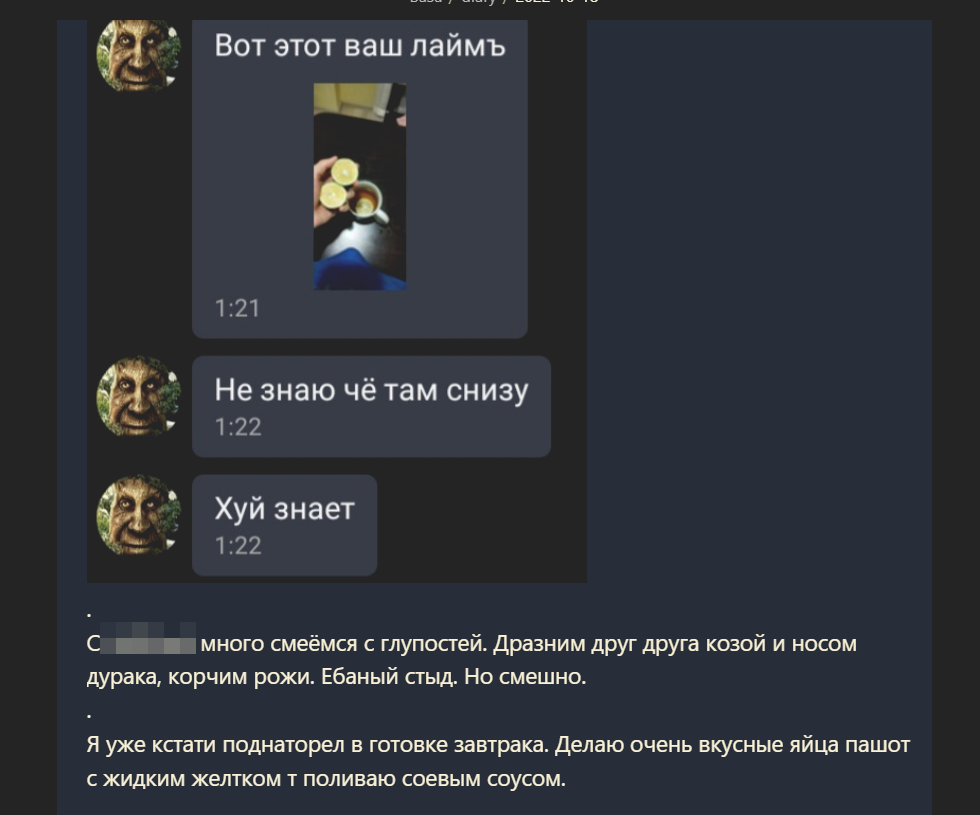
Task: Open the basa breadcrumb at the top
Action: tap(425, 2)
